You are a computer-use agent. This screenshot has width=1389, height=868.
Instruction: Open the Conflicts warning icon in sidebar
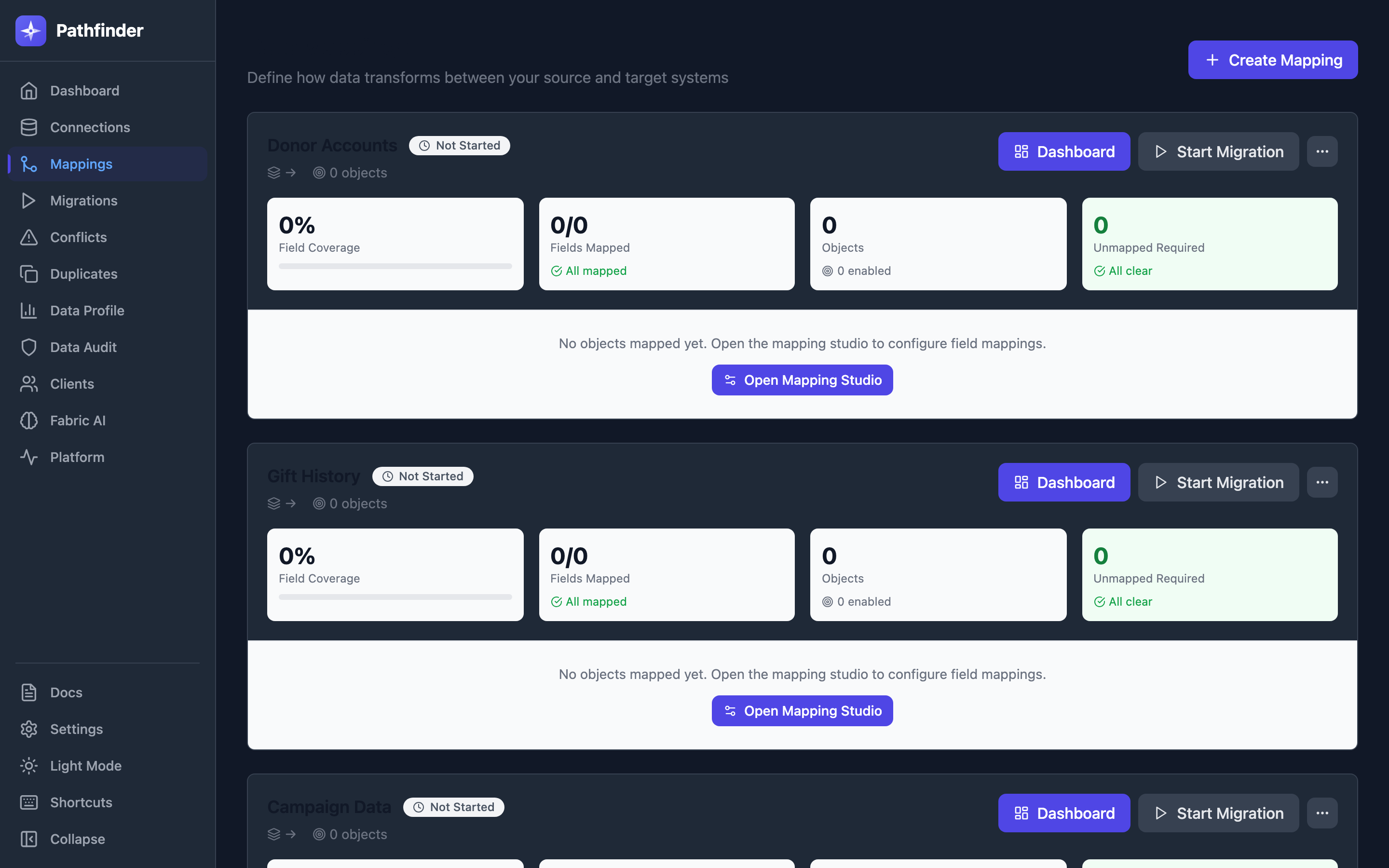tap(29, 237)
